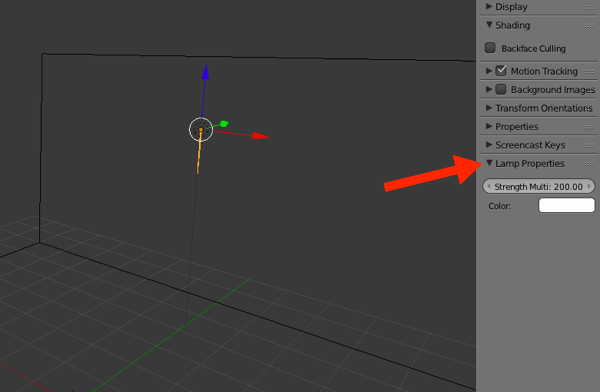Click the red X-axis manipulator arrow

[x=261, y=136]
